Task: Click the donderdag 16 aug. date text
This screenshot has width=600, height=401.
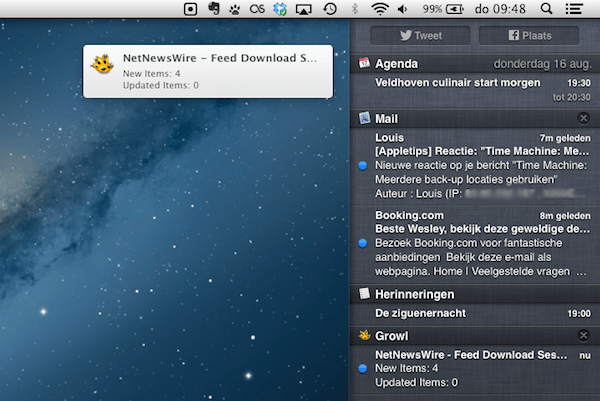Action: click(x=543, y=64)
